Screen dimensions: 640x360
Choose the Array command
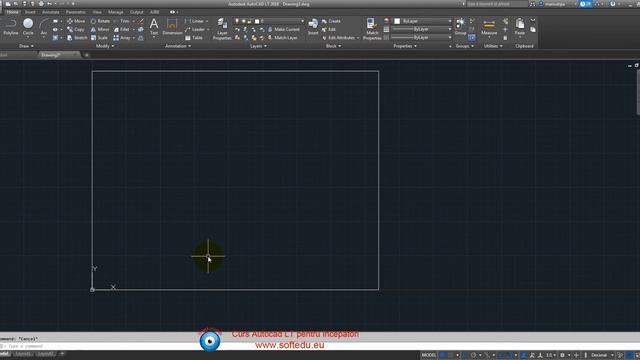122,38
